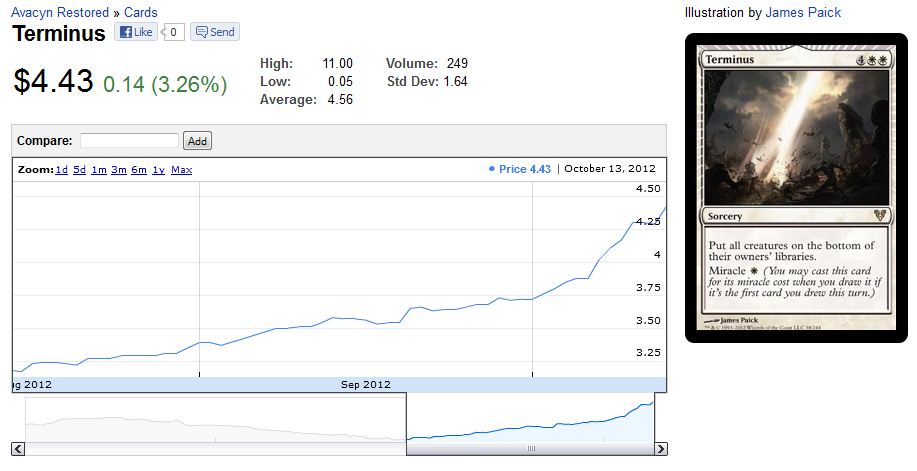Click the Facebook Like button
The image size is (917, 471).
(x=136, y=32)
